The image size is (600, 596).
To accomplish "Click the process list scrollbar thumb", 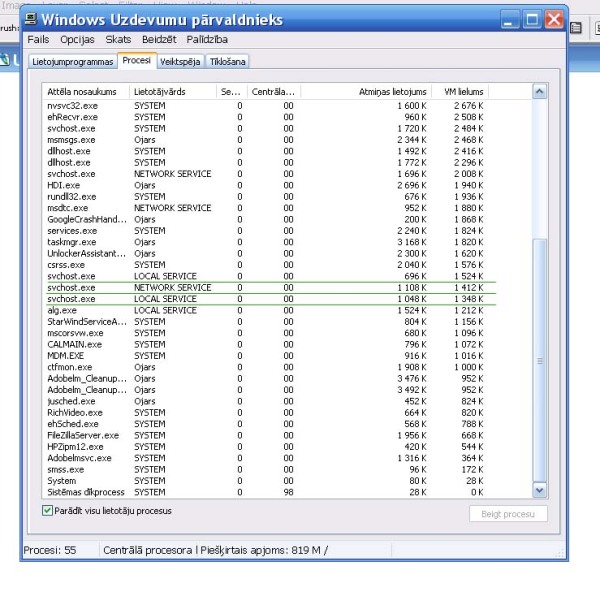I will pos(540,360).
